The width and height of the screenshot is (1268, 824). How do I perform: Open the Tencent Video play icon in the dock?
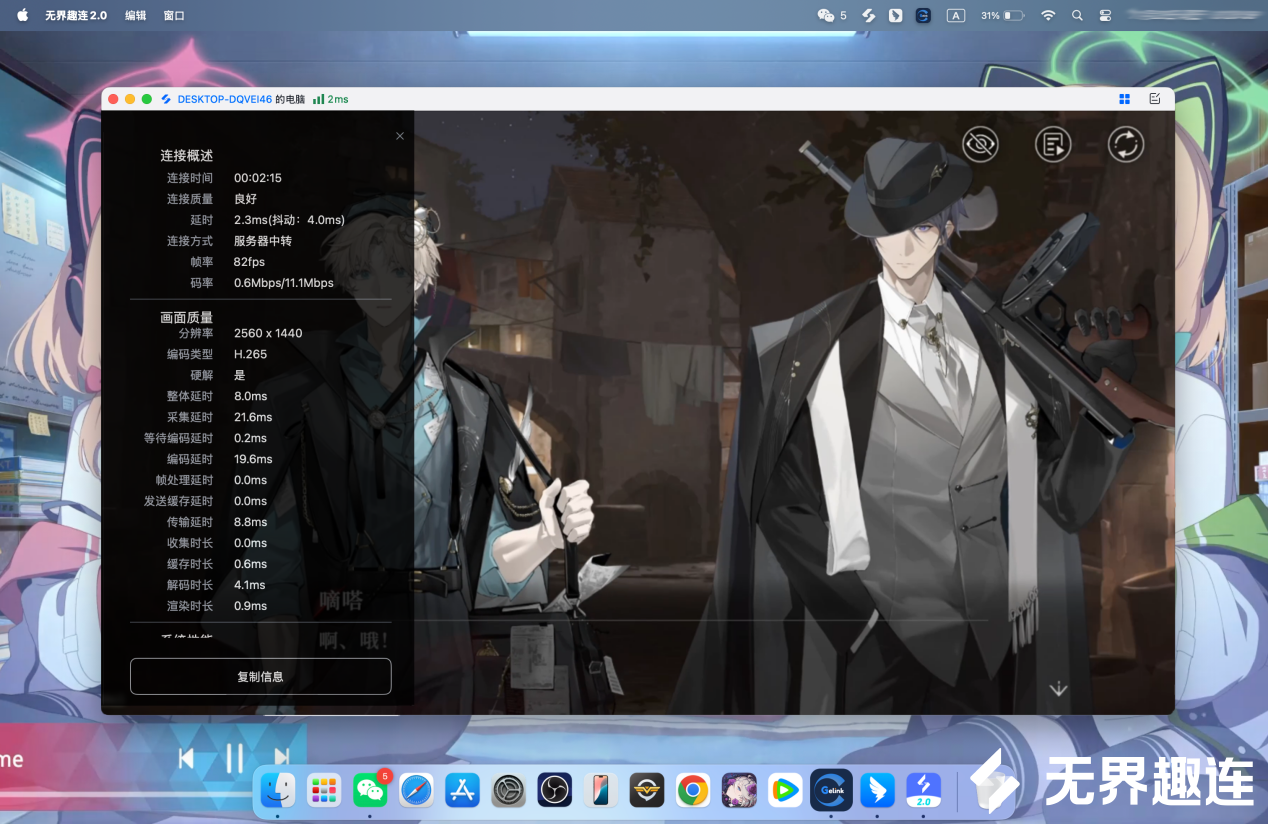[x=785, y=790]
